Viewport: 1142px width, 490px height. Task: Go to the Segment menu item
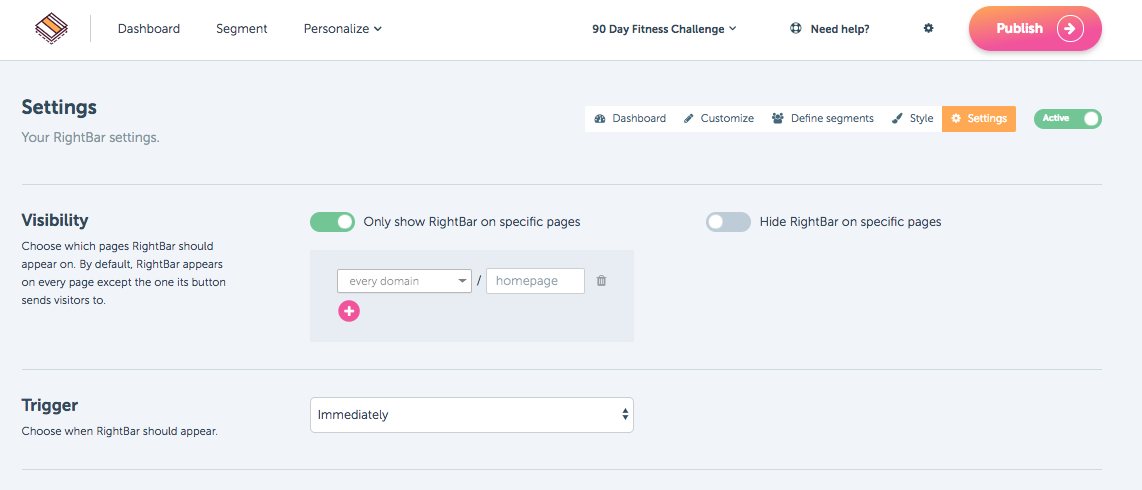(242, 29)
